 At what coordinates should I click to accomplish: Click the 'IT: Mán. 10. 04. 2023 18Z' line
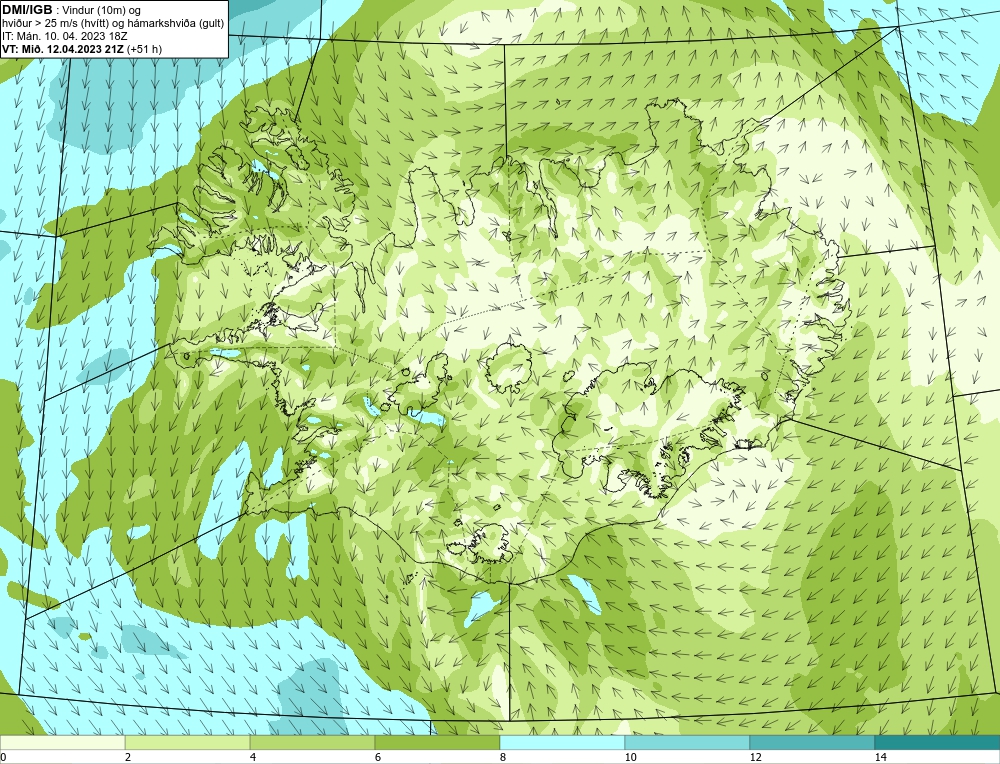pos(64,36)
